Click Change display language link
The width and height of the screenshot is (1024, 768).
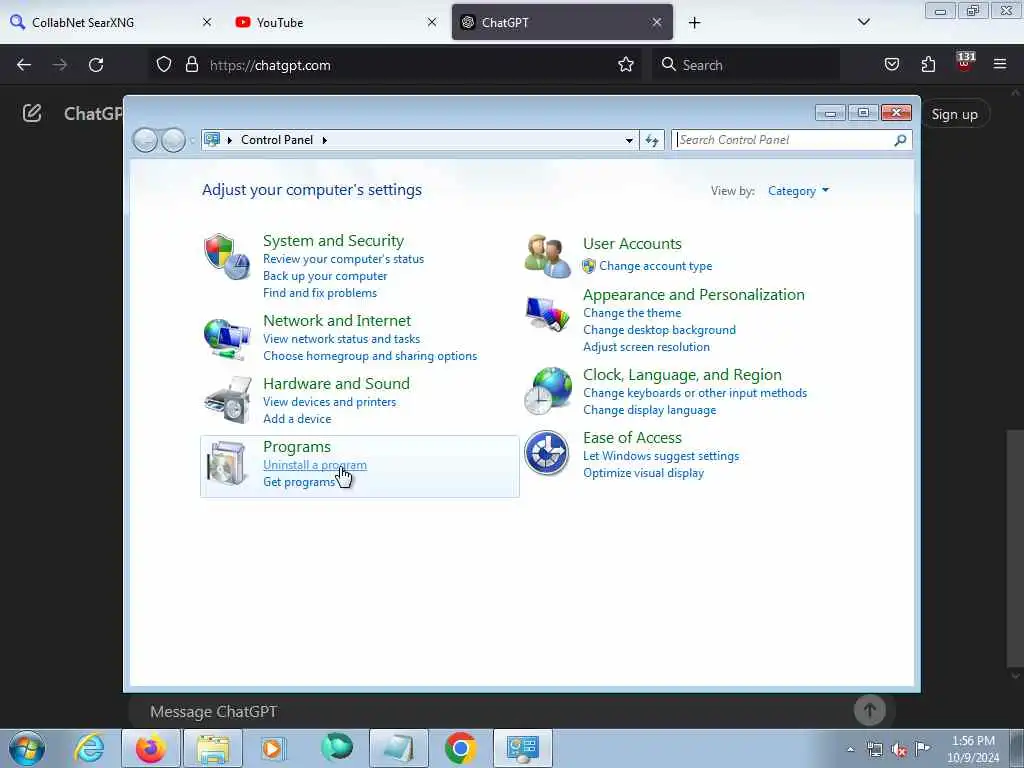tap(649, 409)
